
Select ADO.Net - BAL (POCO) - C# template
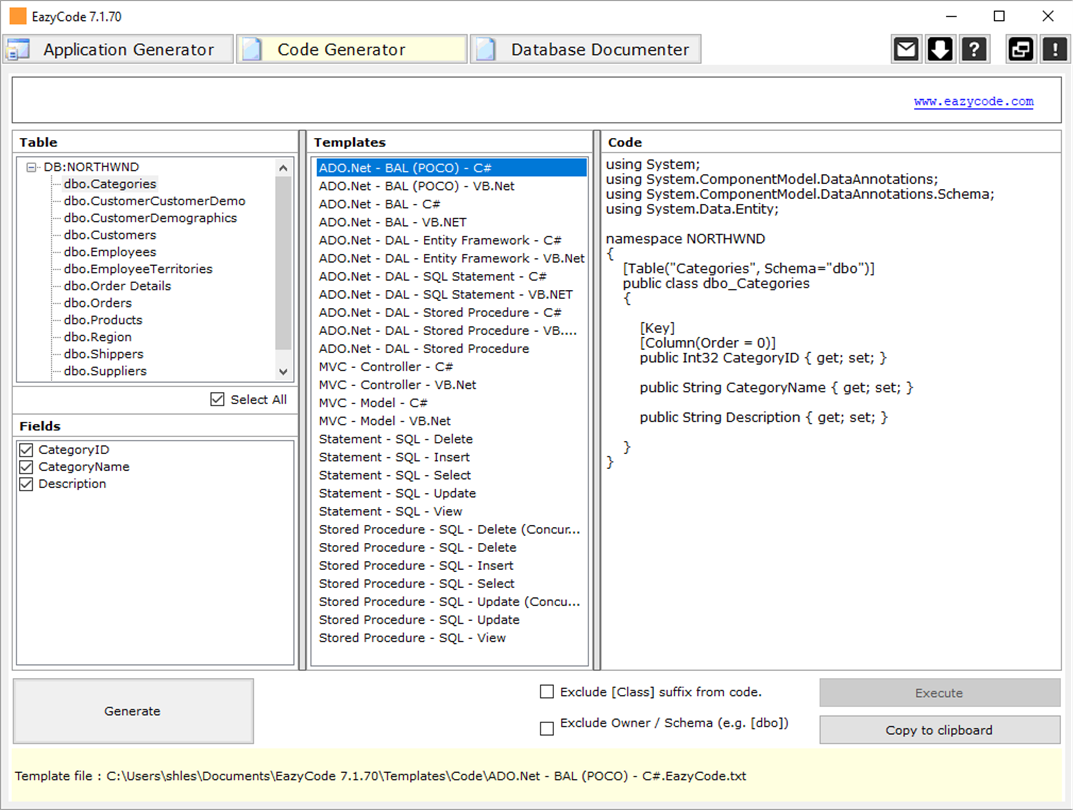click(452, 168)
